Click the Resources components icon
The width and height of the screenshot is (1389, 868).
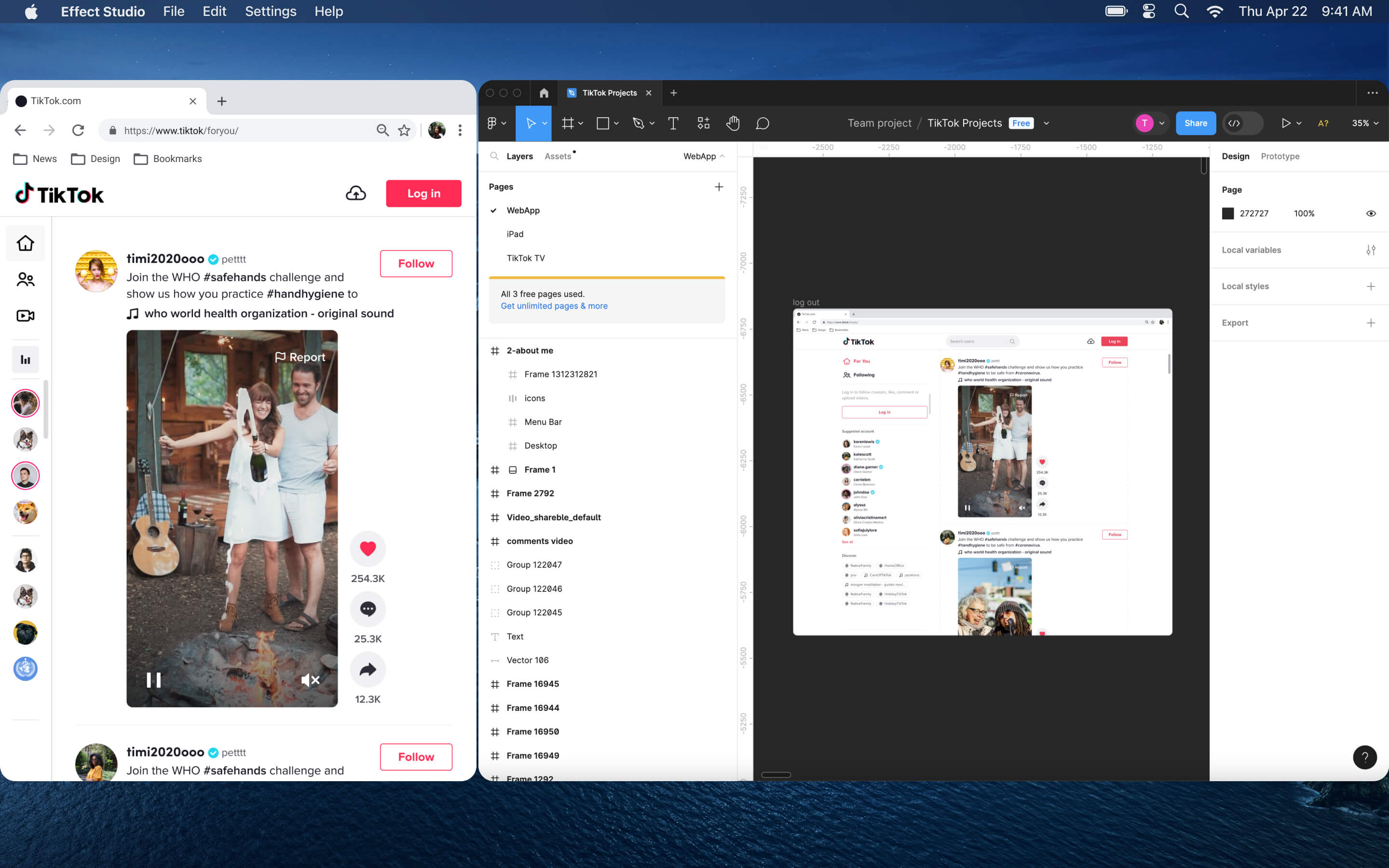pyautogui.click(x=703, y=123)
